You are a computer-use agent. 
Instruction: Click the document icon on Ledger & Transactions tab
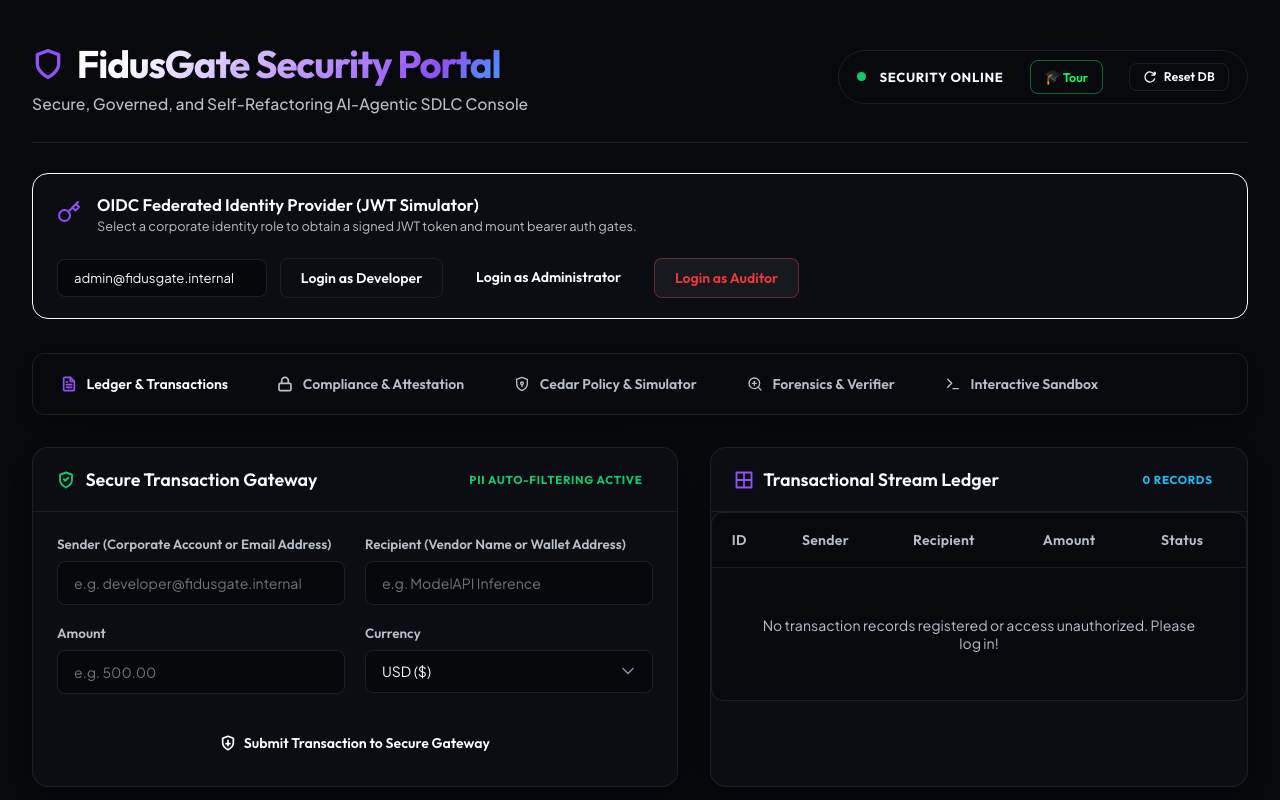pyautogui.click(x=69, y=384)
